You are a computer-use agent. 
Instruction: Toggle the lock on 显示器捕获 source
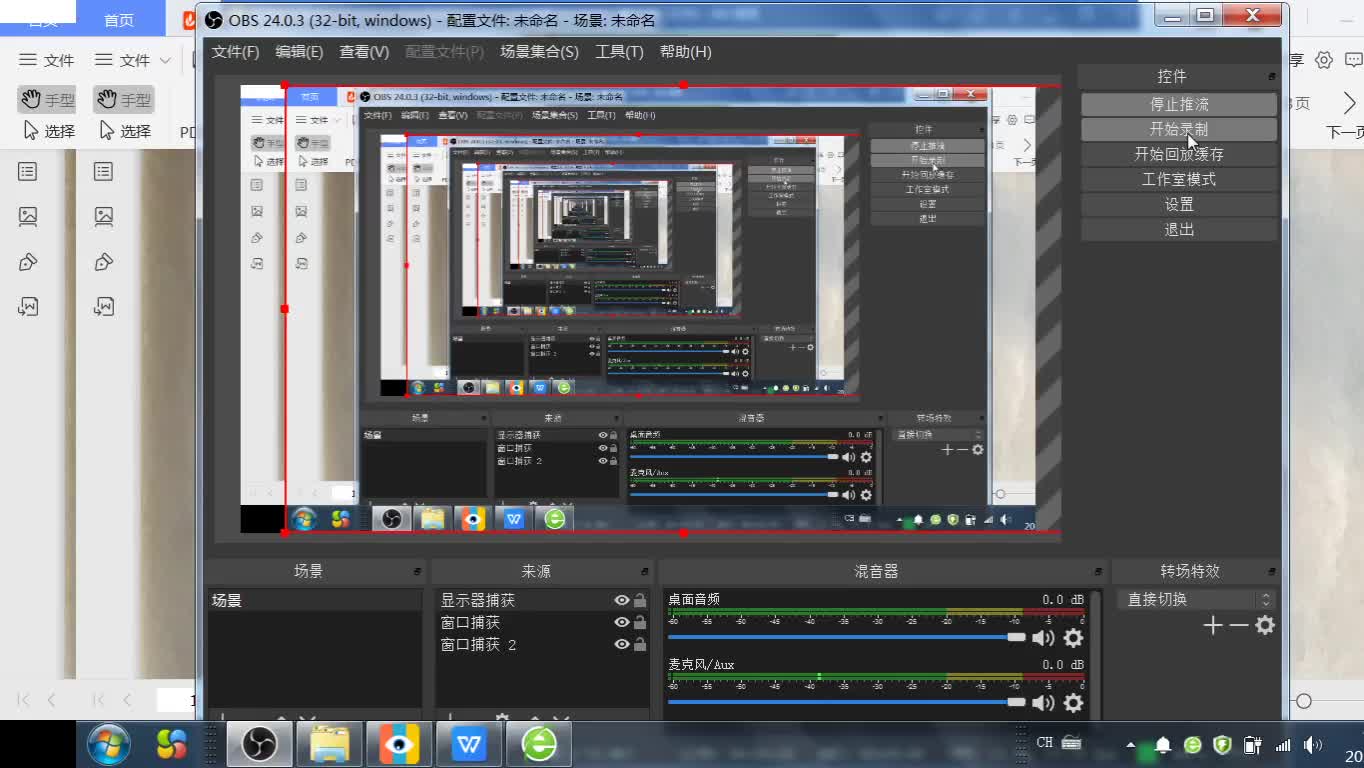click(x=639, y=600)
